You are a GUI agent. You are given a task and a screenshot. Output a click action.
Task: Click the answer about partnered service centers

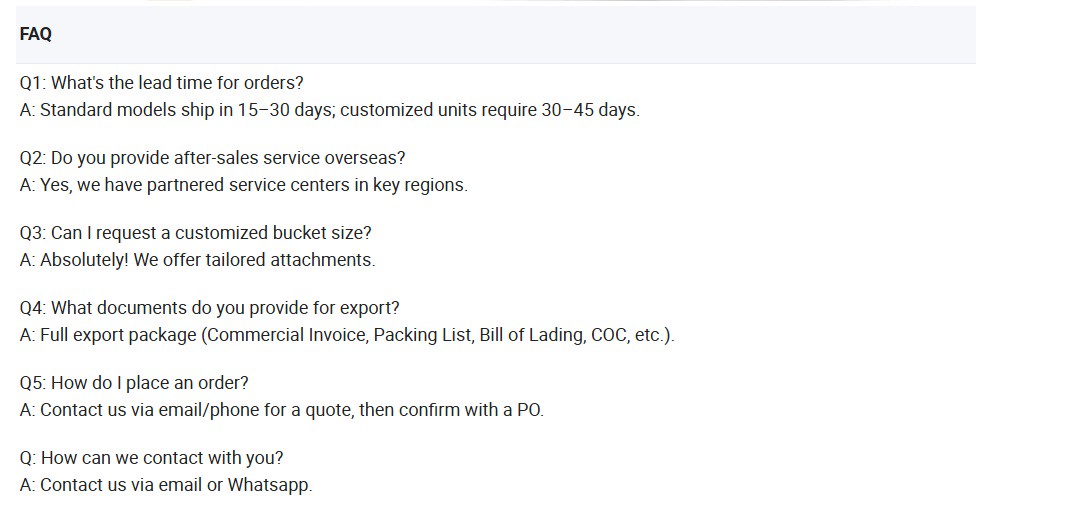(x=243, y=185)
